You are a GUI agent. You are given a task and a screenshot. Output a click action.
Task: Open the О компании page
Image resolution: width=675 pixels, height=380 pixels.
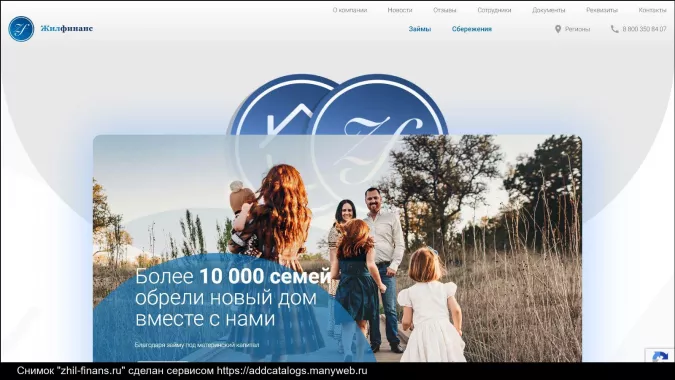350,10
